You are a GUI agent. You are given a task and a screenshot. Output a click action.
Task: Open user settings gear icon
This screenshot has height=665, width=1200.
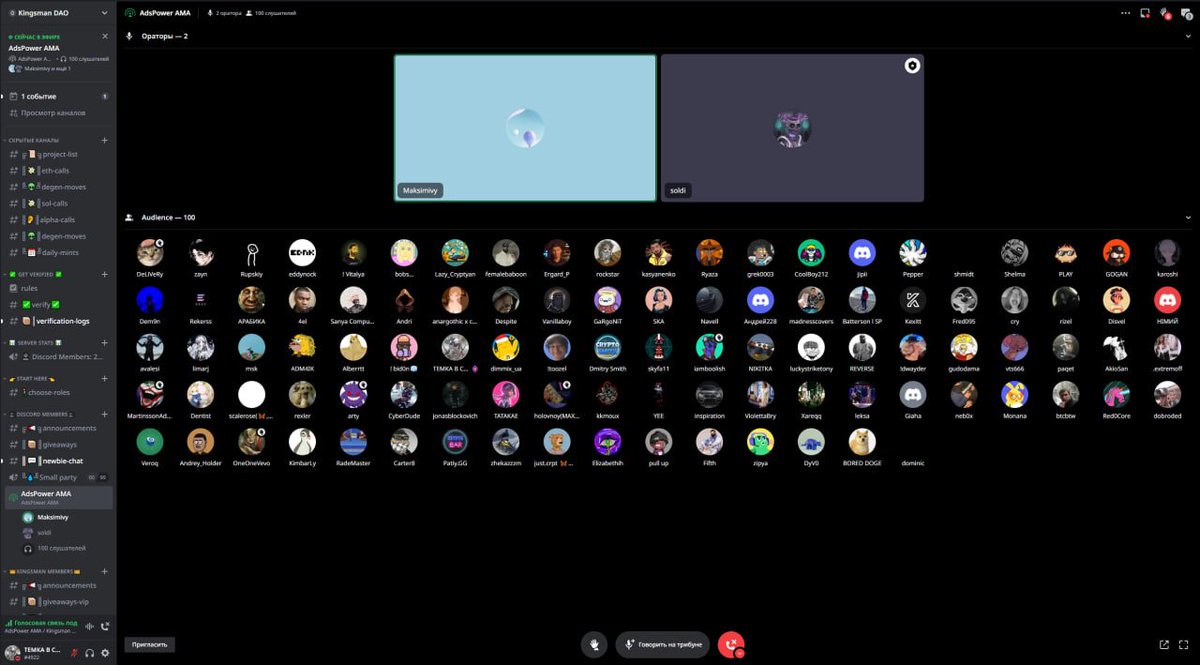(105, 653)
